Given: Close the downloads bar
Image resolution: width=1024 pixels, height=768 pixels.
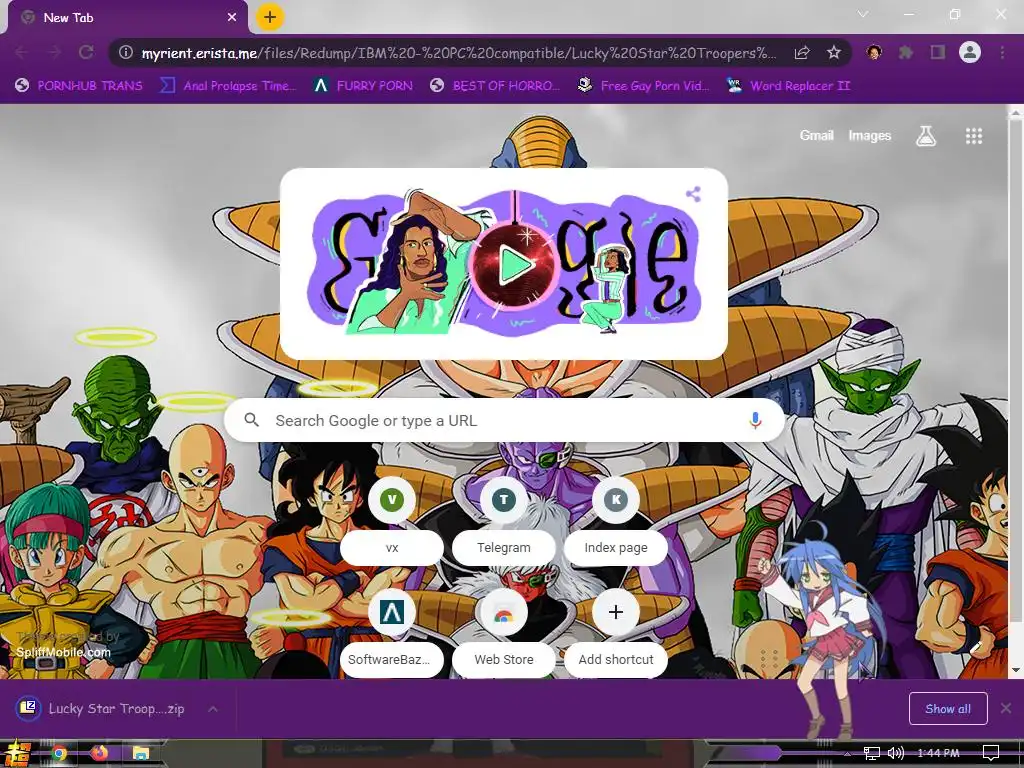Looking at the screenshot, I should click(x=1006, y=708).
